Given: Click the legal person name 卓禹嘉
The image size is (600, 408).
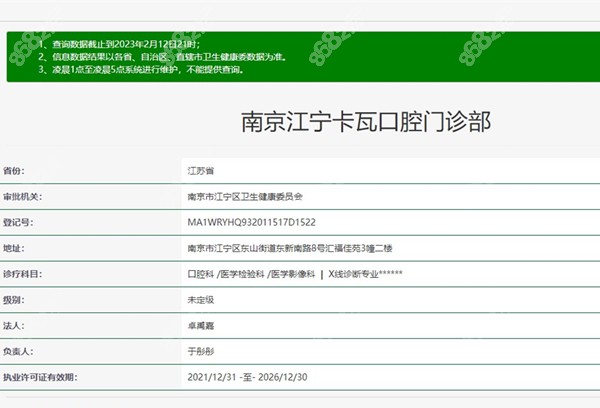Looking at the screenshot, I should [201, 326].
